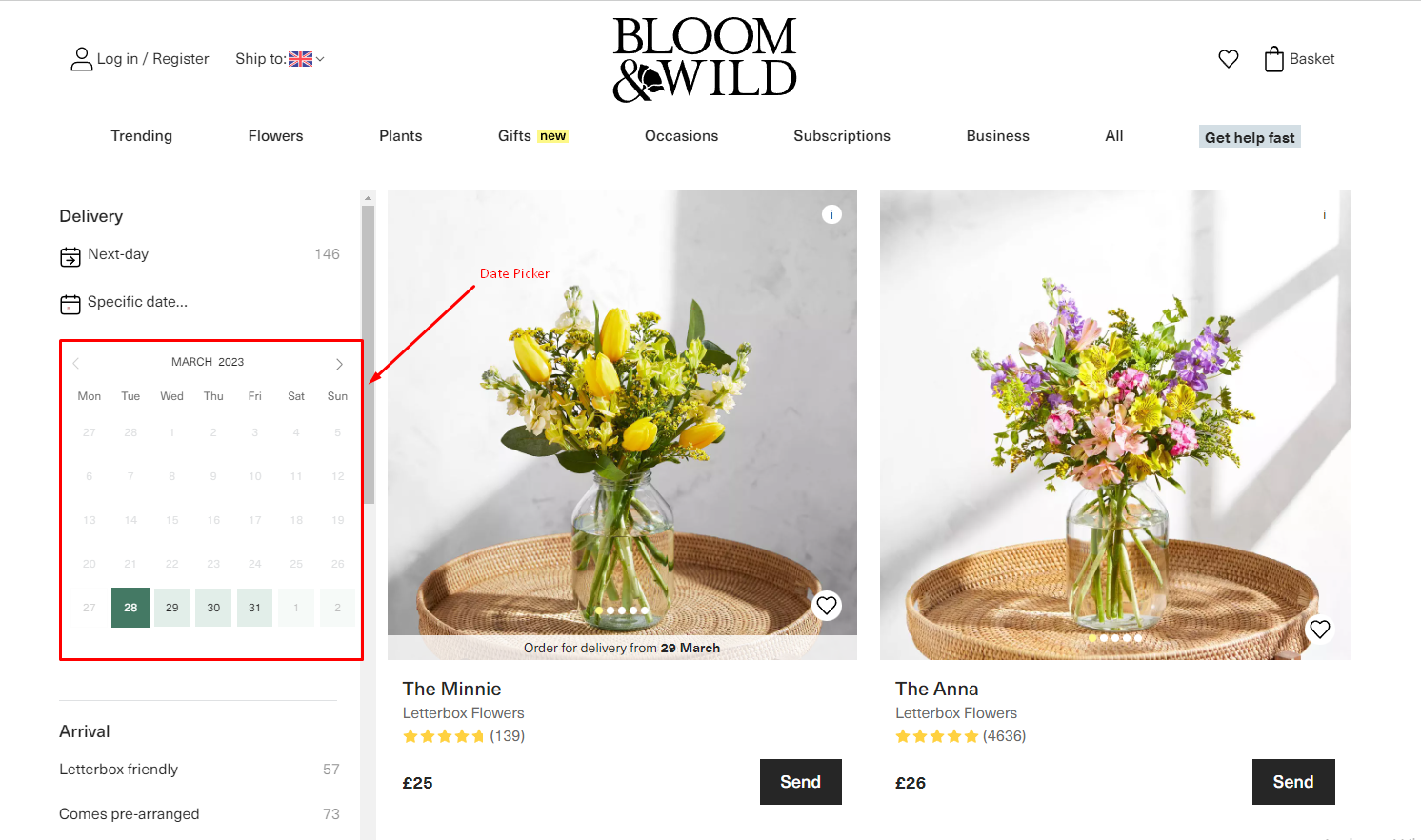Click the Log in user account icon

(82, 59)
